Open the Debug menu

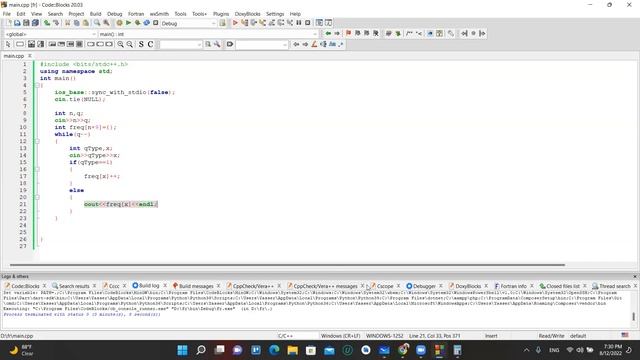[x=115, y=14]
